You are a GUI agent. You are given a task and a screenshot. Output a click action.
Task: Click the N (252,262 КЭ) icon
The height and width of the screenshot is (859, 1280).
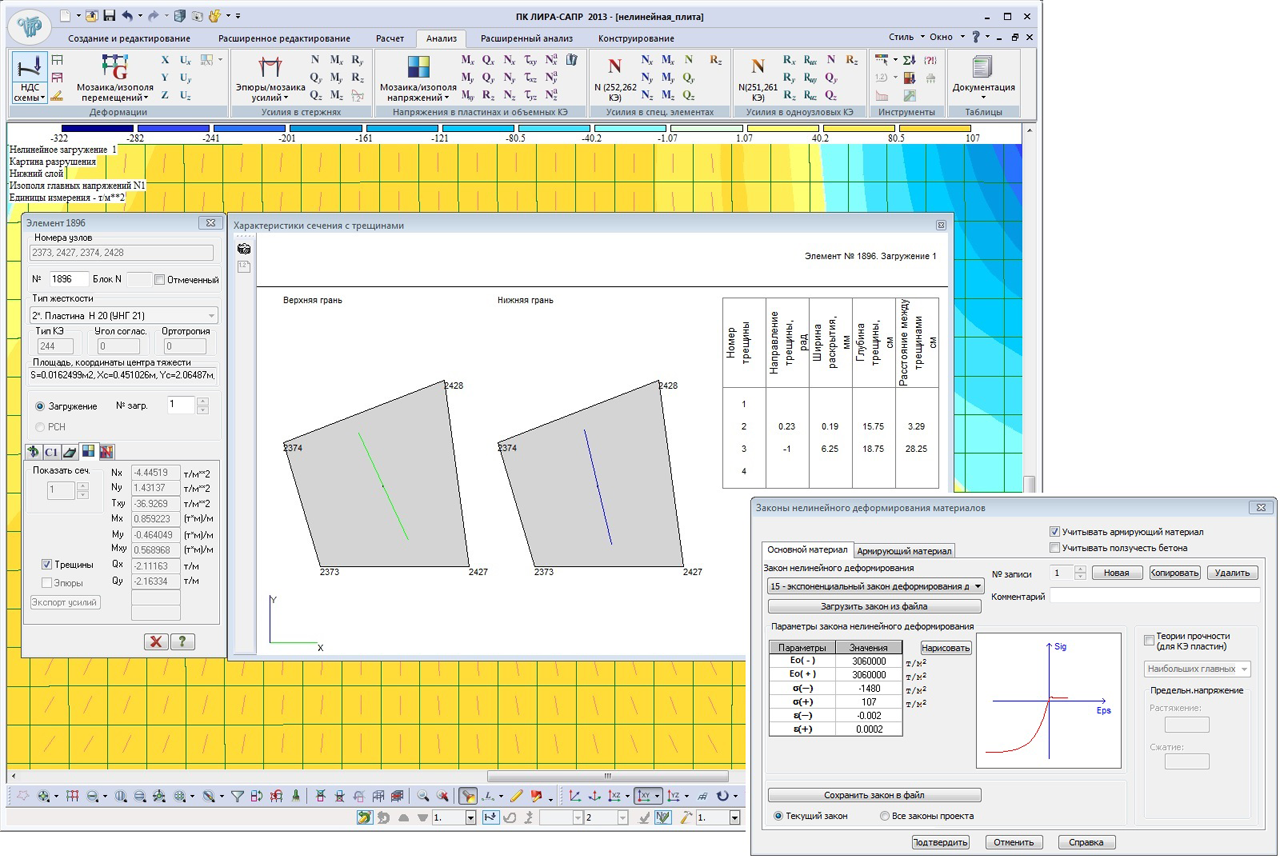[x=614, y=68]
